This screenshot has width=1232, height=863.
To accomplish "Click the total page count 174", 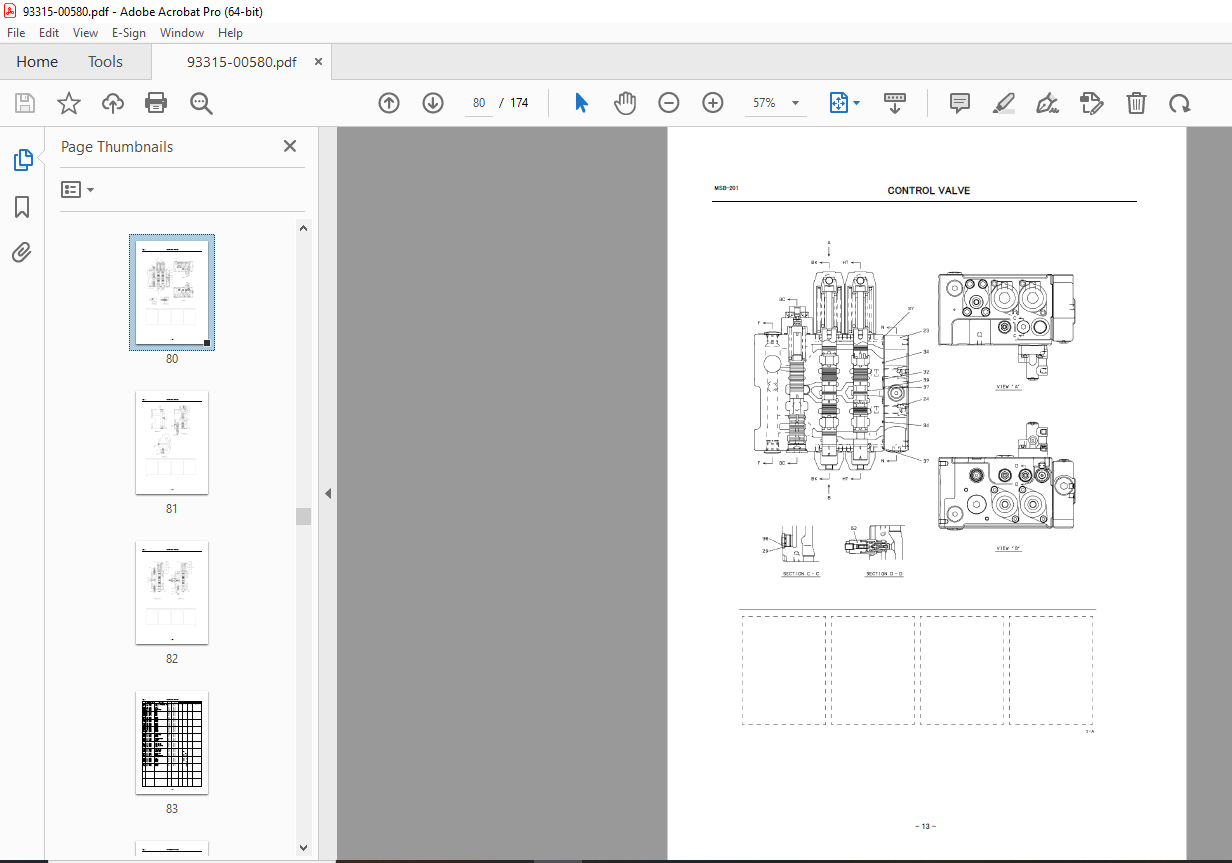I will [x=519, y=103].
